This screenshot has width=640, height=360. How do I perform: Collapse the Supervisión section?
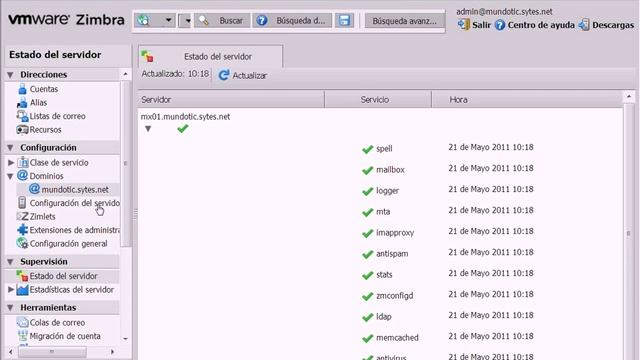11,262
